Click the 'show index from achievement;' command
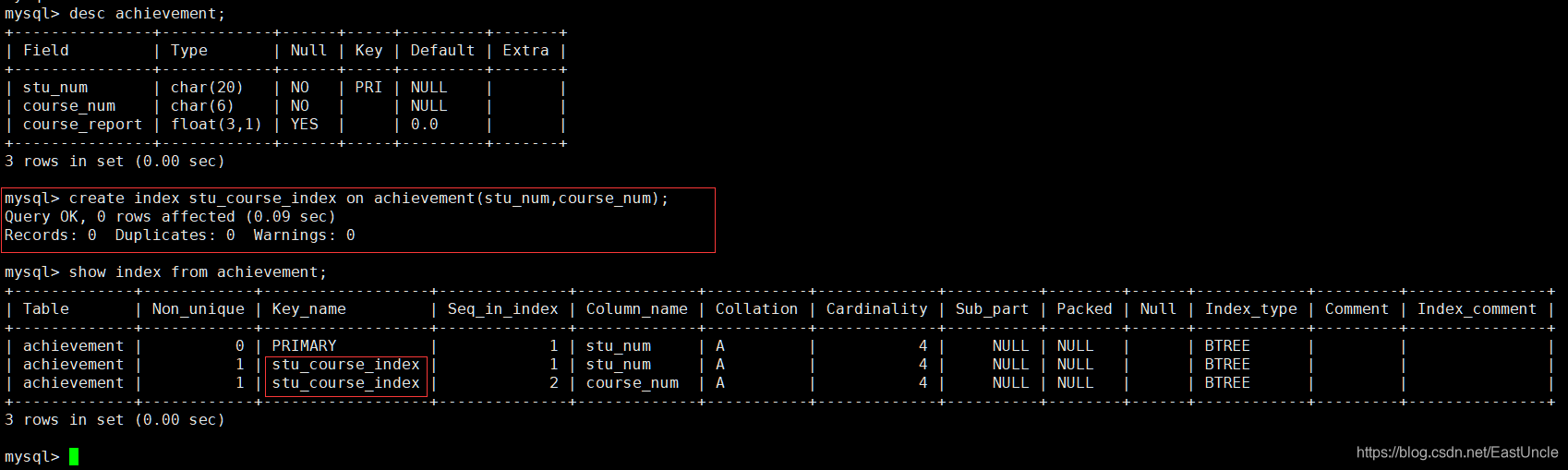 click(198, 272)
